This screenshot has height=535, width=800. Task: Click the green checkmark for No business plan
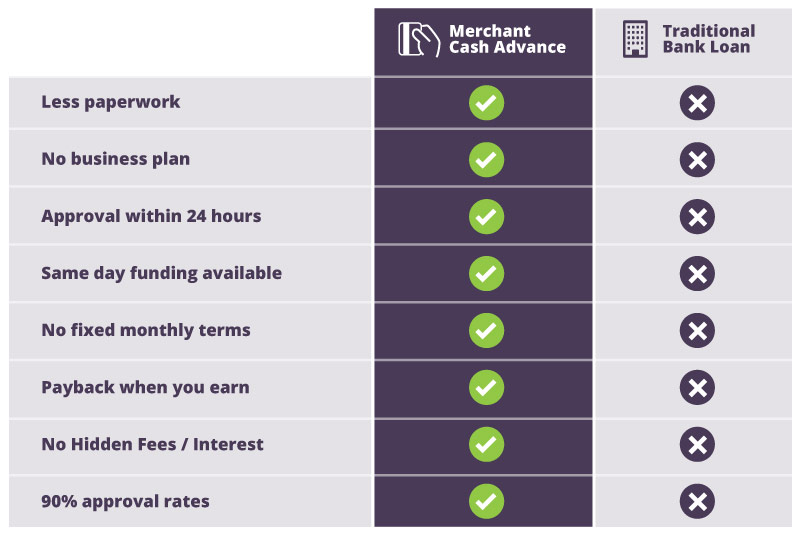(486, 160)
